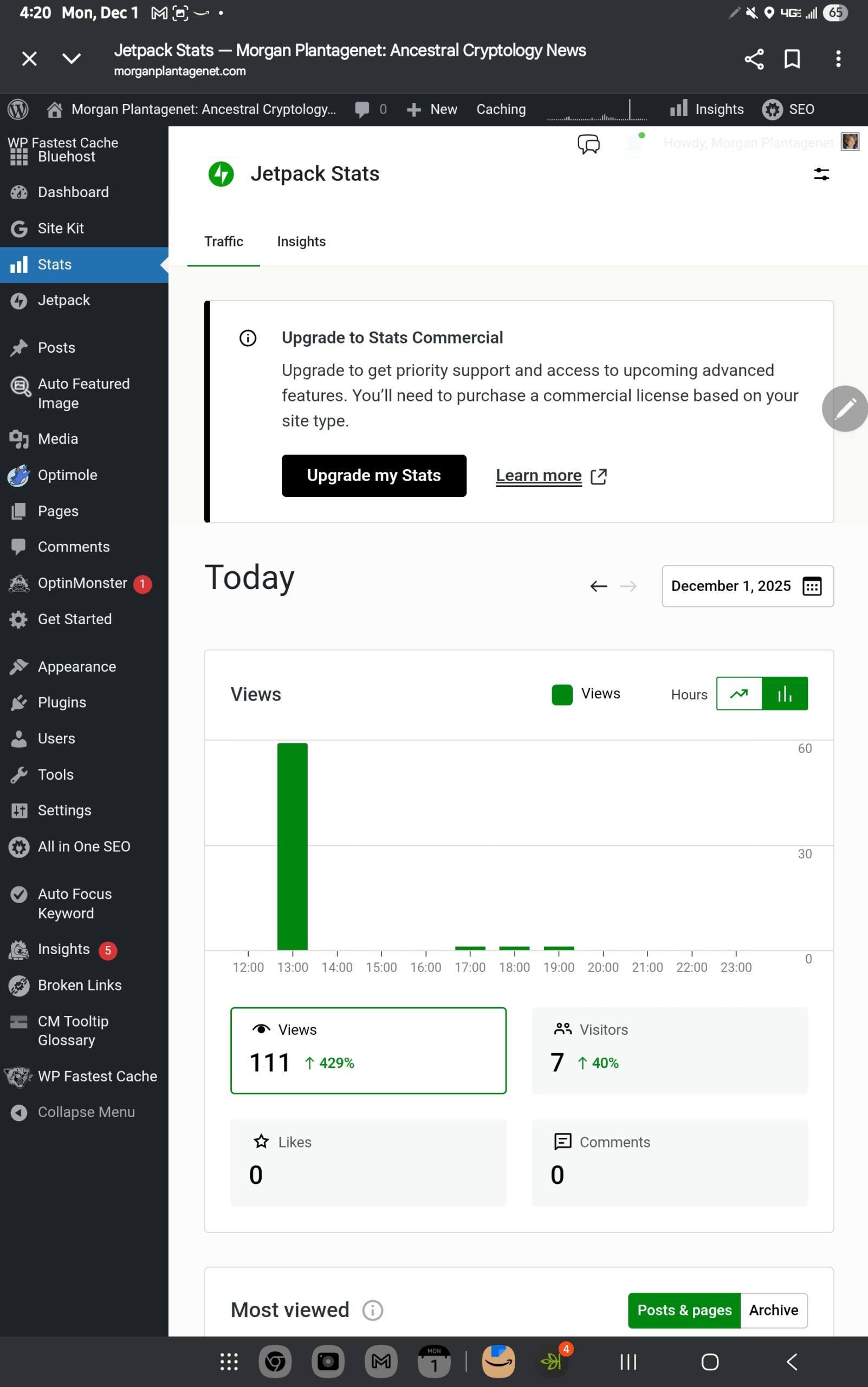
Task: Click the Most viewed info icon
Action: 373,1310
